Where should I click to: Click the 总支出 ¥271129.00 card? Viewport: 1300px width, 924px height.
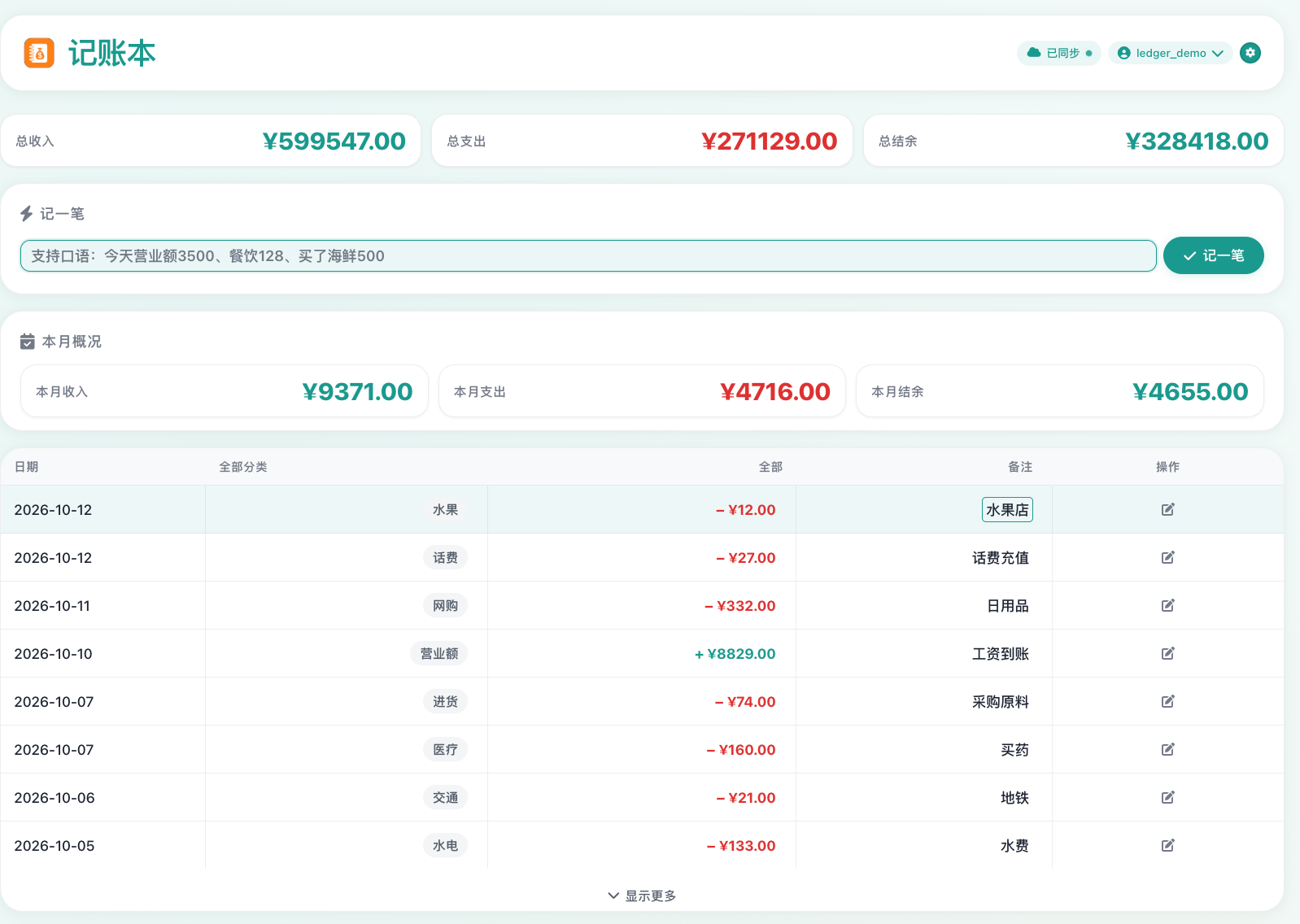[642, 141]
